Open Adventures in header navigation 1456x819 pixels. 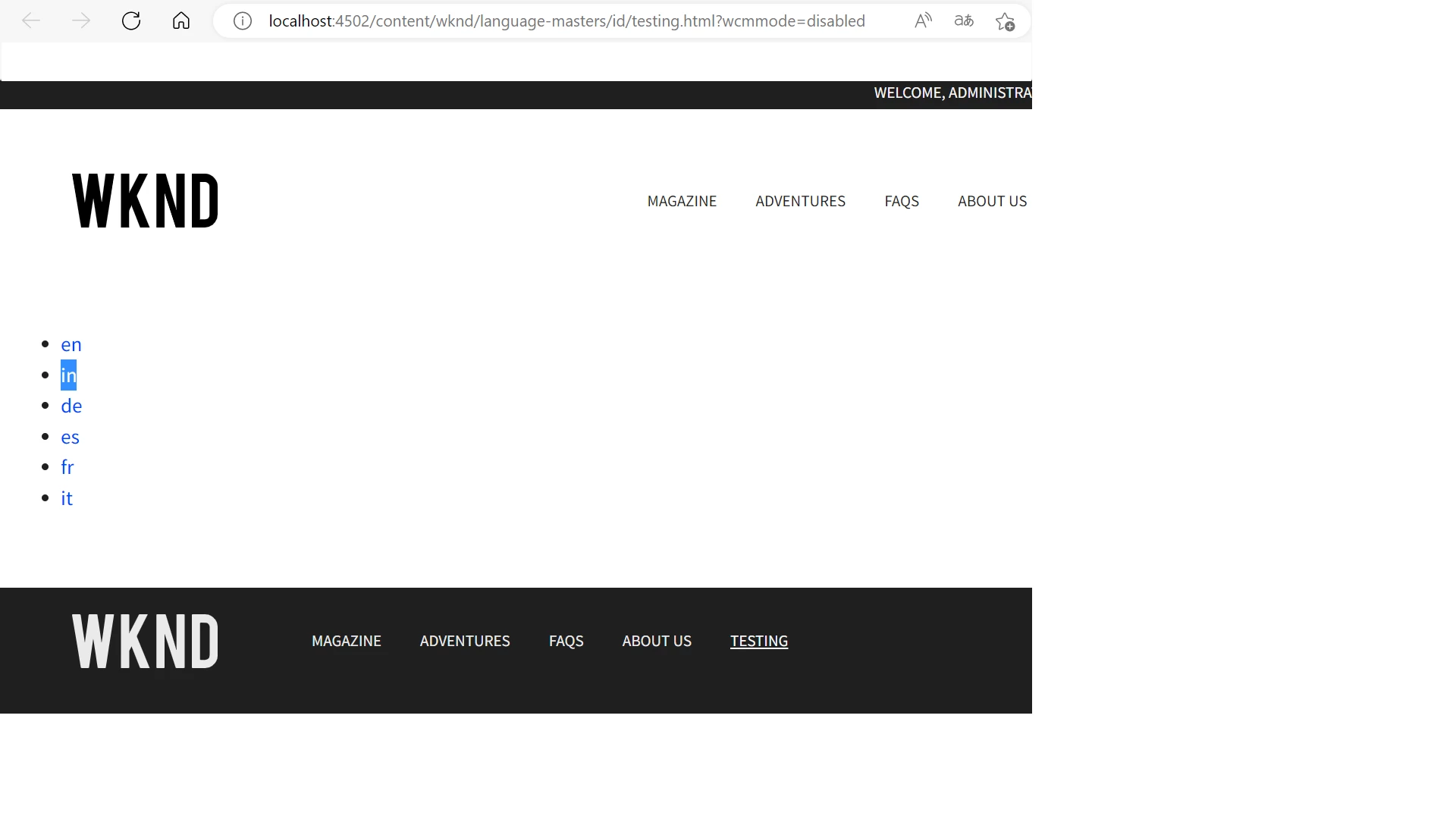coord(800,201)
